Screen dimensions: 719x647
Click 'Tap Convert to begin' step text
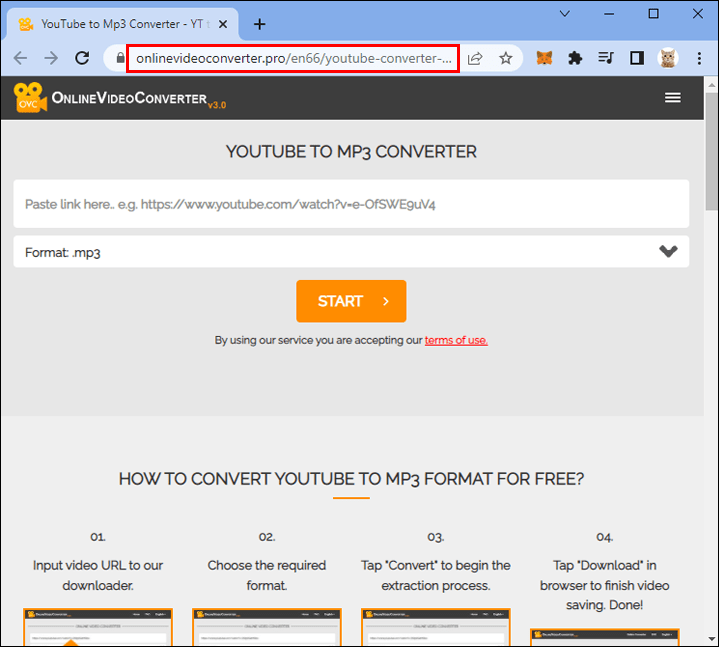[436, 575]
